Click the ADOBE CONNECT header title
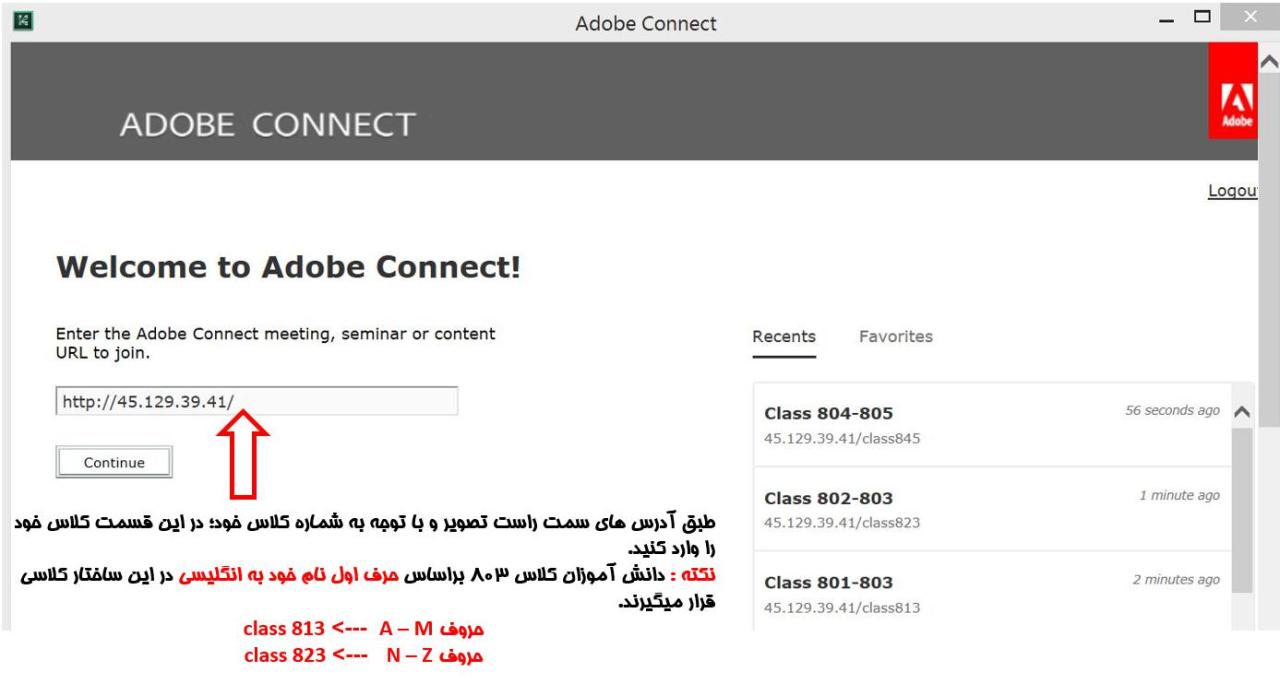Viewport: 1280px width, 684px height. click(x=267, y=125)
